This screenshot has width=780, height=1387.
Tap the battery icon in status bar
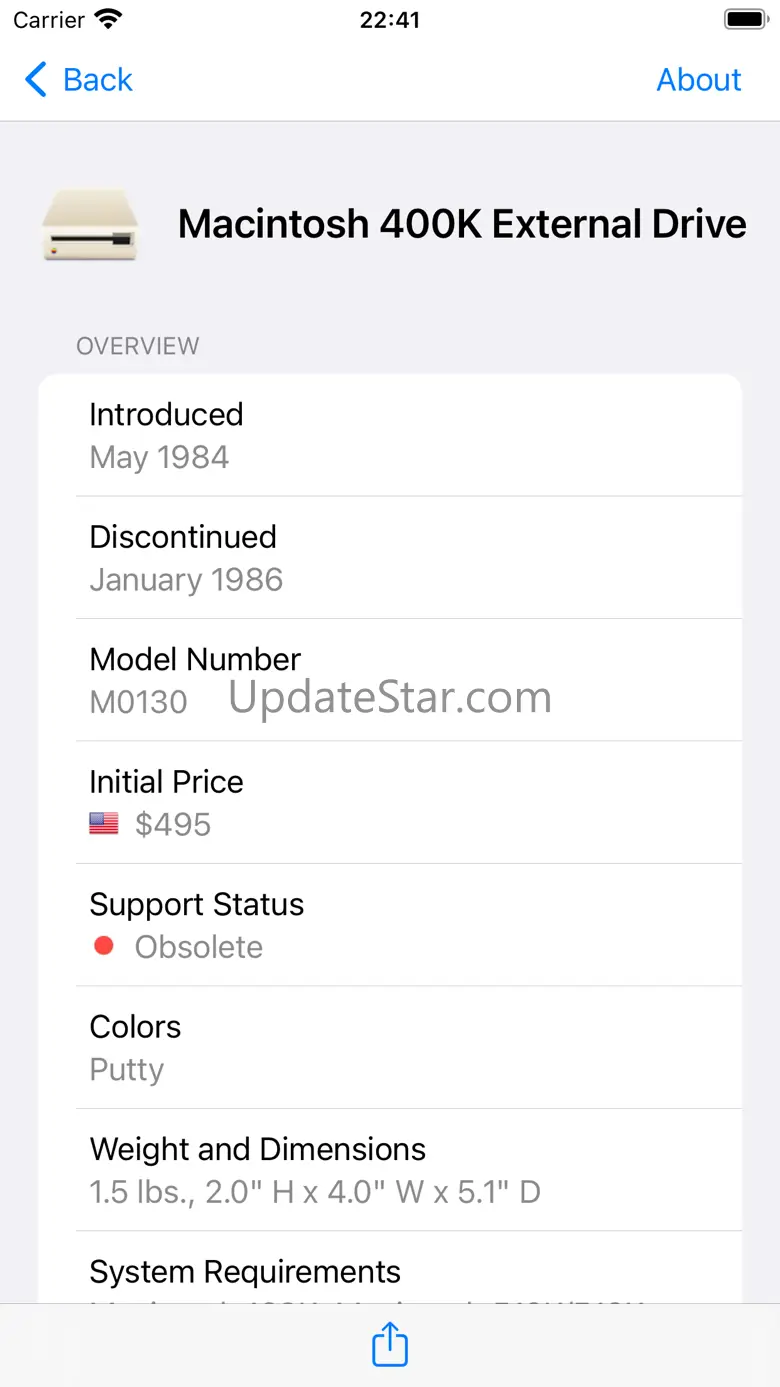click(x=745, y=20)
